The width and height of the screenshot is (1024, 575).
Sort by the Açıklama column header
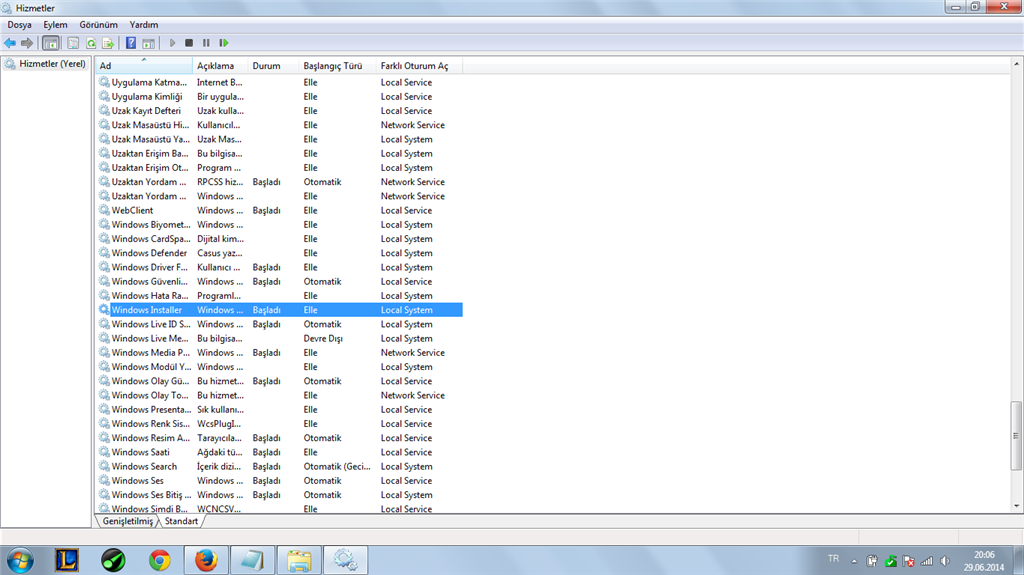[220, 66]
